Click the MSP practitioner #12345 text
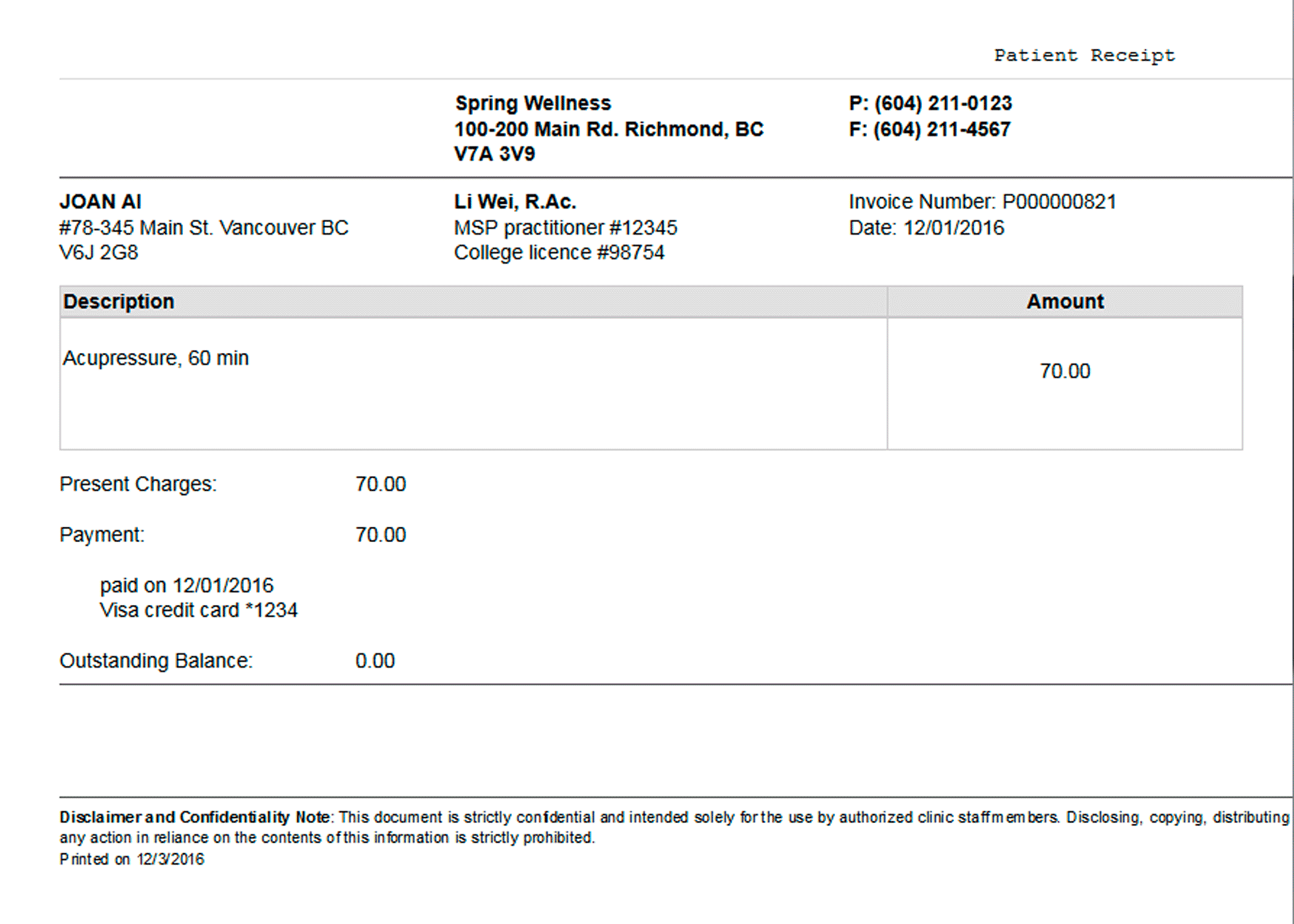Image resolution: width=1294 pixels, height=924 pixels. point(566,228)
